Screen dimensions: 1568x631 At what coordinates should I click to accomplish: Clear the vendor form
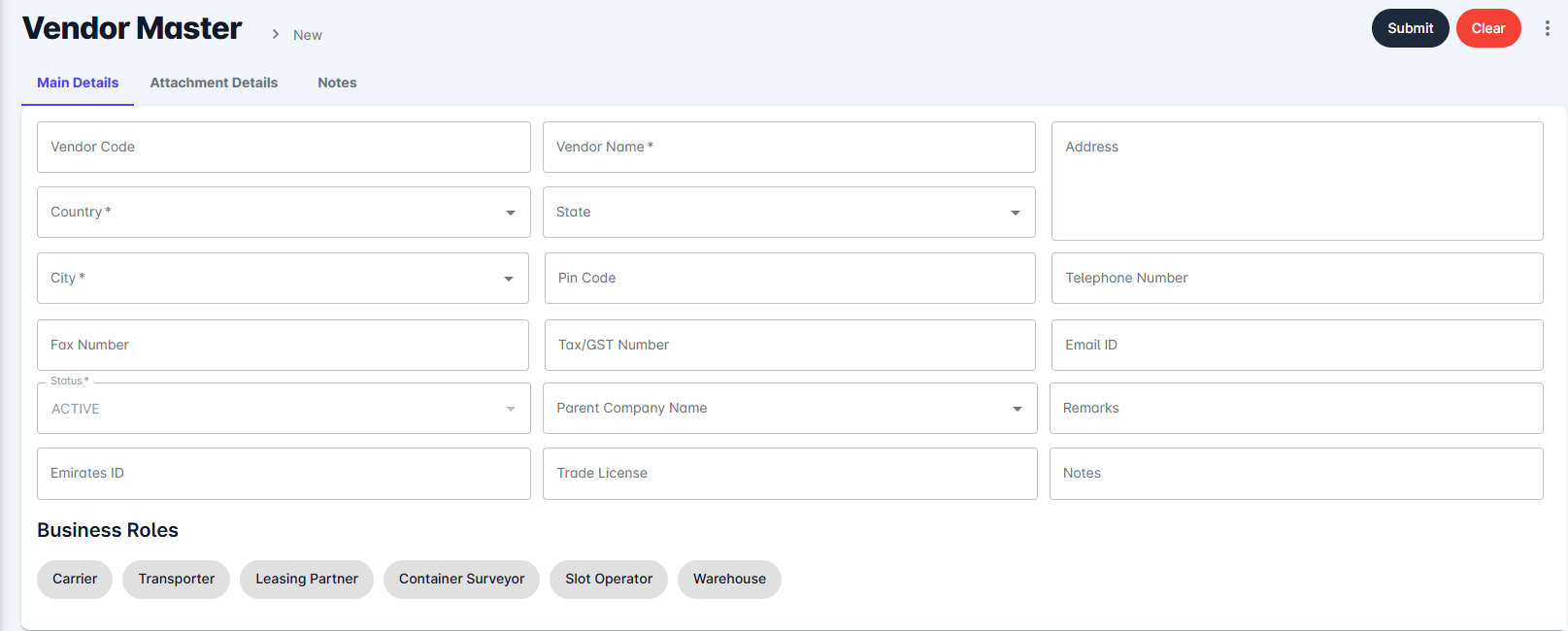click(x=1488, y=28)
